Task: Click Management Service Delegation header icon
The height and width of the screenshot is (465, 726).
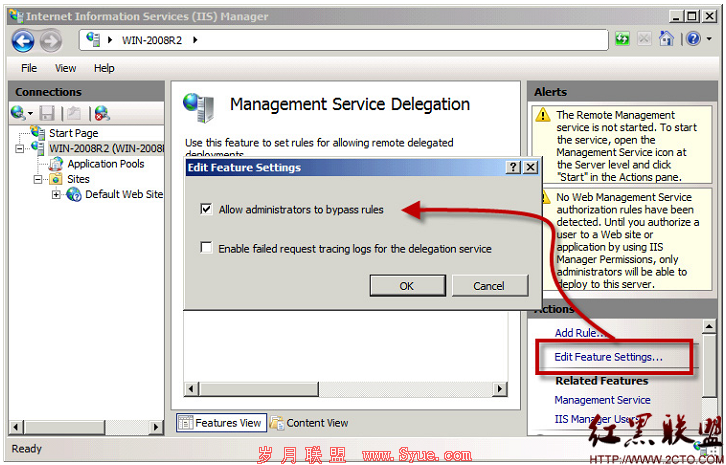Action: tap(200, 107)
